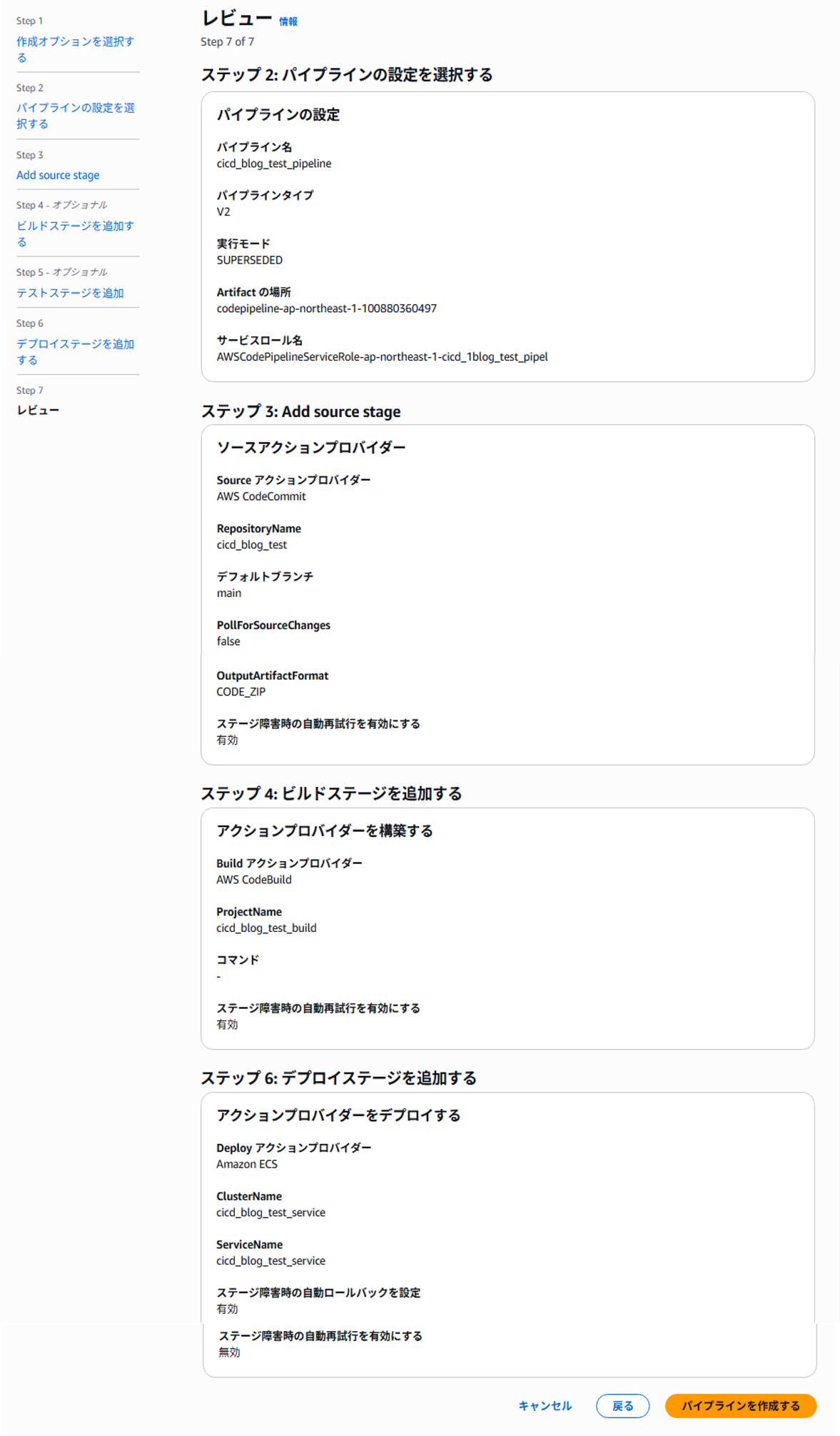The image size is (840, 1436).
Task: Open the テストステージを追加 step link
Action: click(70, 293)
